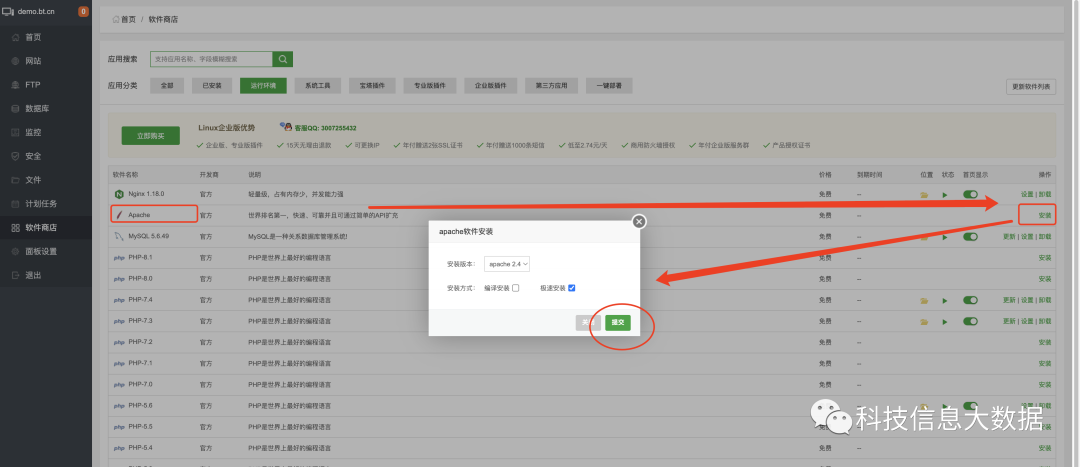The height and width of the screenshot is (467, 1080).
Task: Click 设置 link in Nginx row
Action: (x=1027, y=195)
